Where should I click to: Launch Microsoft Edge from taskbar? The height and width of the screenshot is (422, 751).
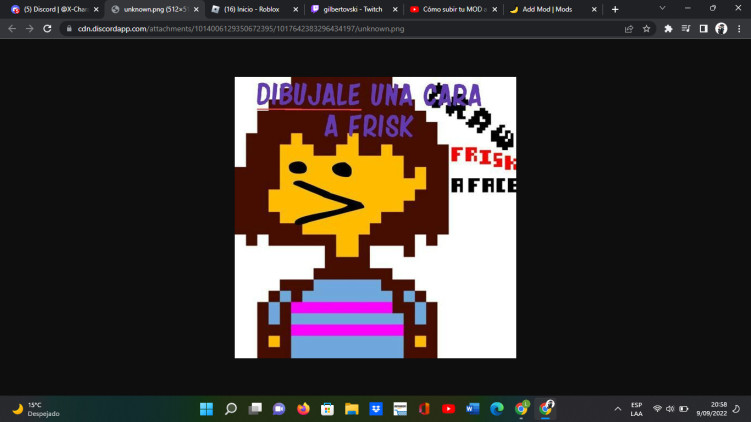point(497,409)
